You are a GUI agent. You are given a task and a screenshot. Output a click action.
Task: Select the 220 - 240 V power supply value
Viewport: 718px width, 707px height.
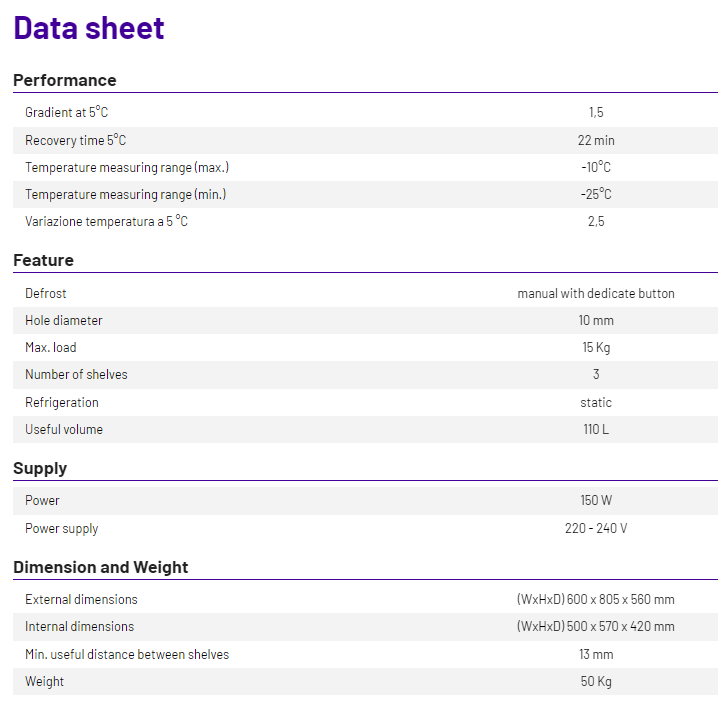596,528
